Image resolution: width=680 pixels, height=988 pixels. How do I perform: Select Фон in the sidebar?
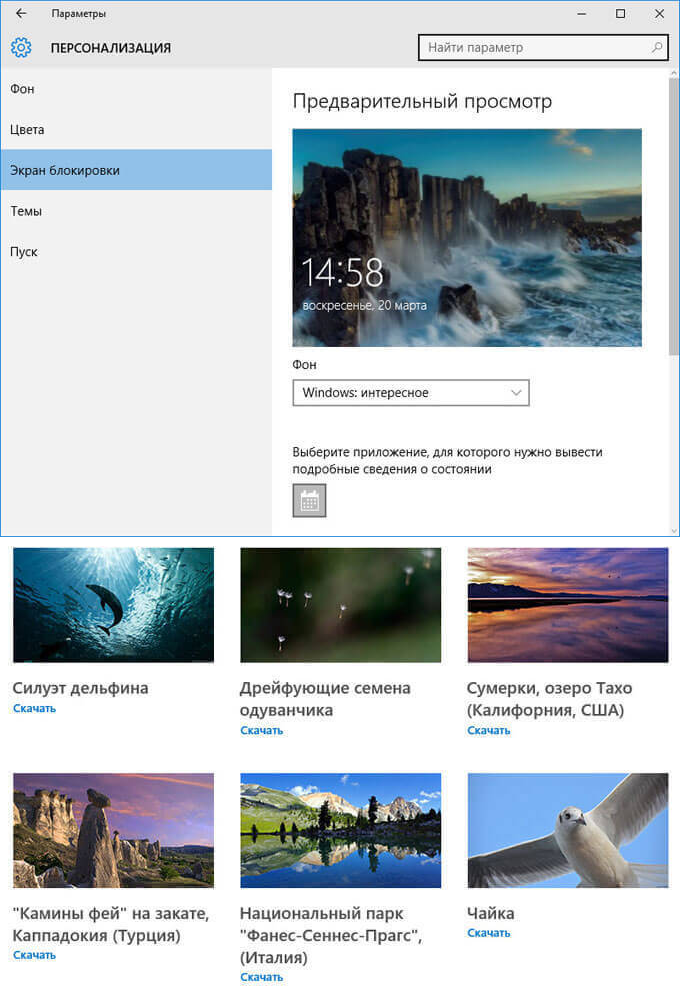pos(23,89)
